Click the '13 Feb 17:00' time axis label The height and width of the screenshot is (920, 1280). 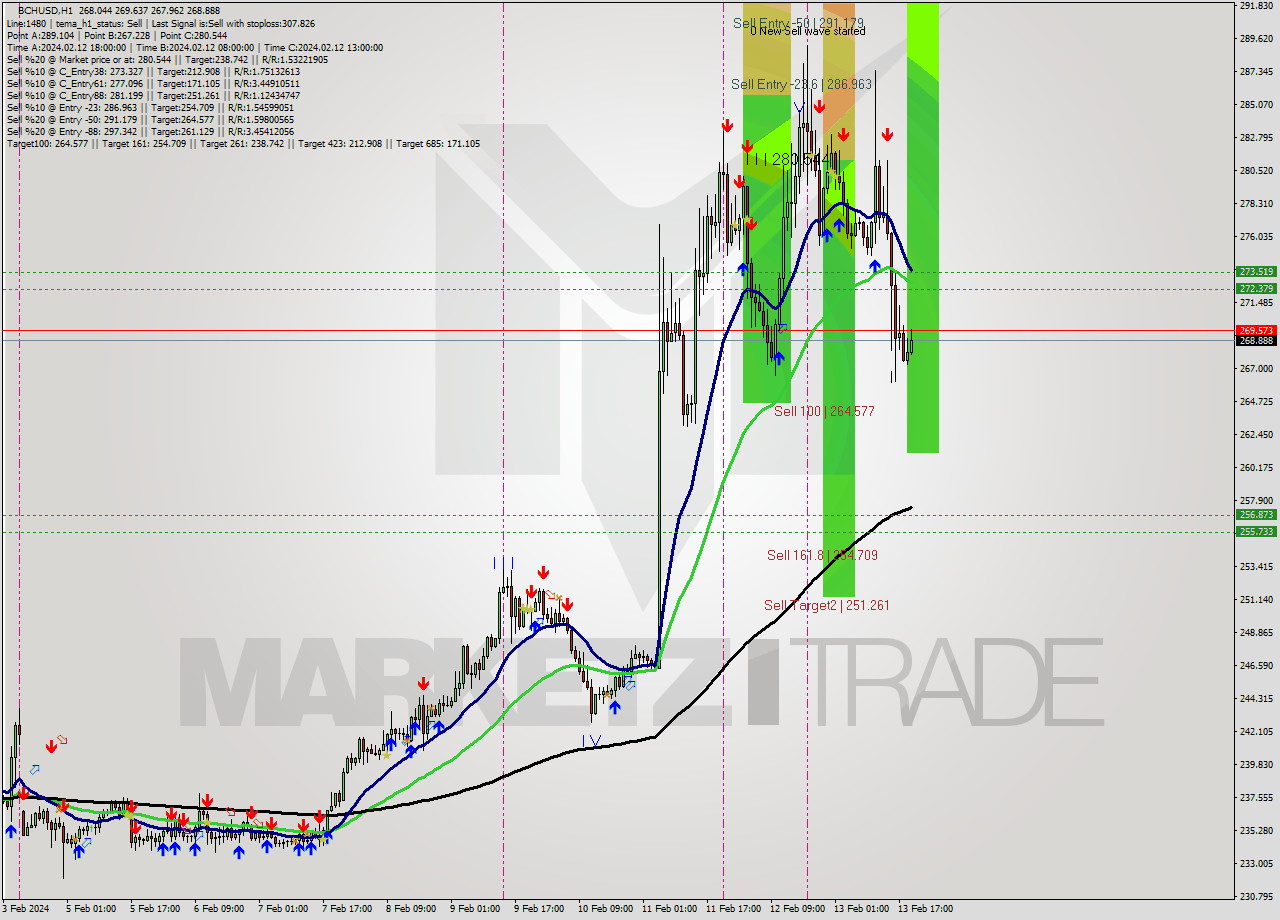[x=925, y=909]
